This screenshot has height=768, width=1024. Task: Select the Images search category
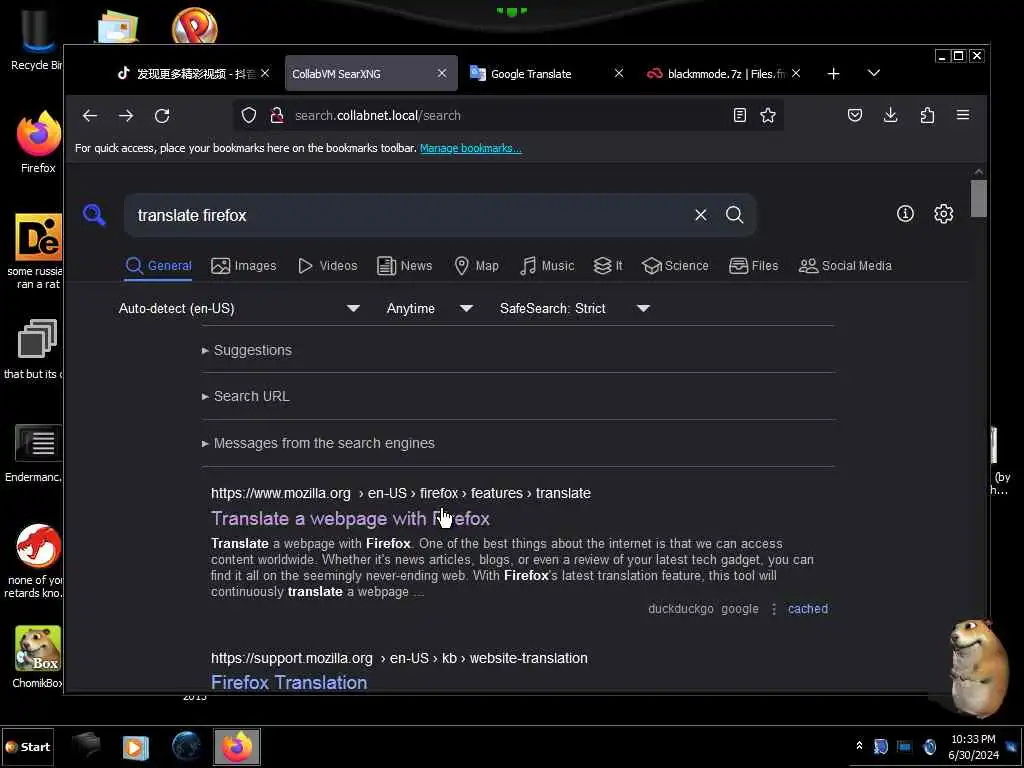click(244, 266)
